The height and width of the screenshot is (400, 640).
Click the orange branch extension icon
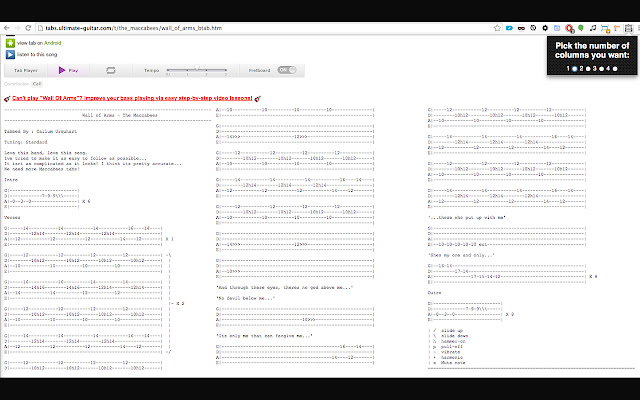pyautogui.click(x=617, y=28)
